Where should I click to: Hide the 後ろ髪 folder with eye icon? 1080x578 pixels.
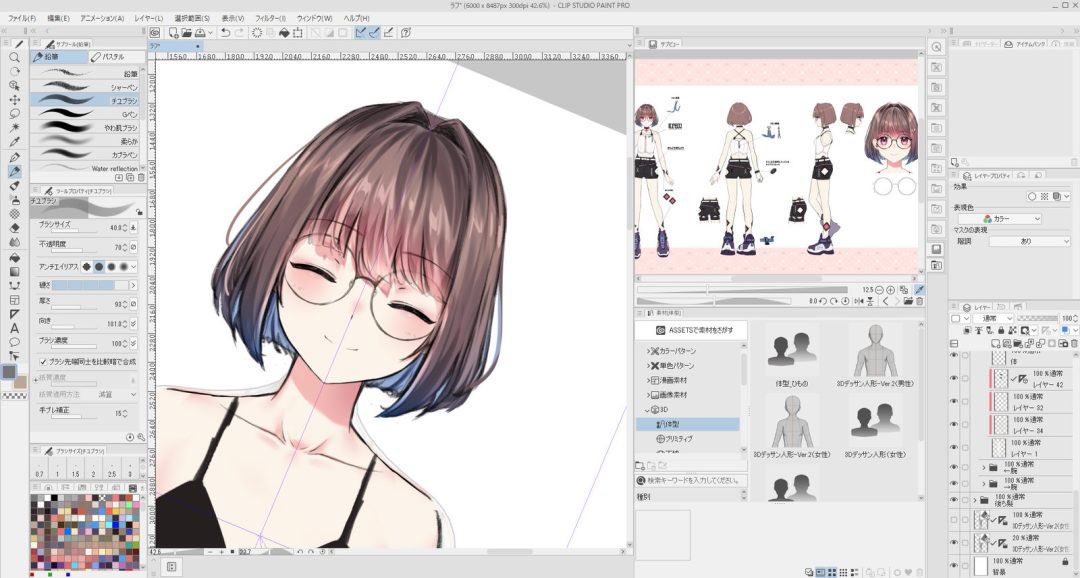[x=954, y=500]
